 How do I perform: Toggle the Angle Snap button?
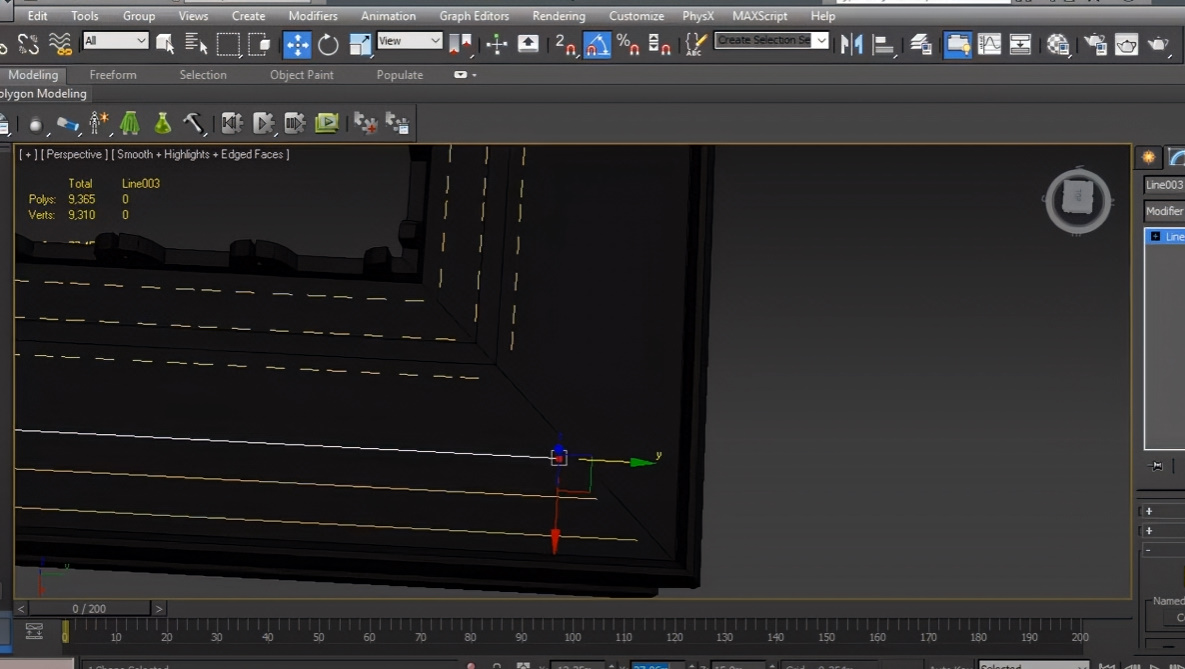(597, 45)
